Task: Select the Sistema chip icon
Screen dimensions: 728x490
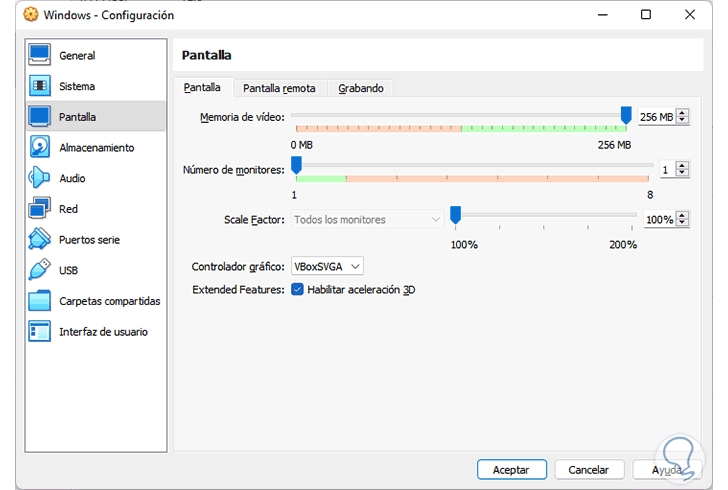Action: pyautogui.click(x=40, y=86)
